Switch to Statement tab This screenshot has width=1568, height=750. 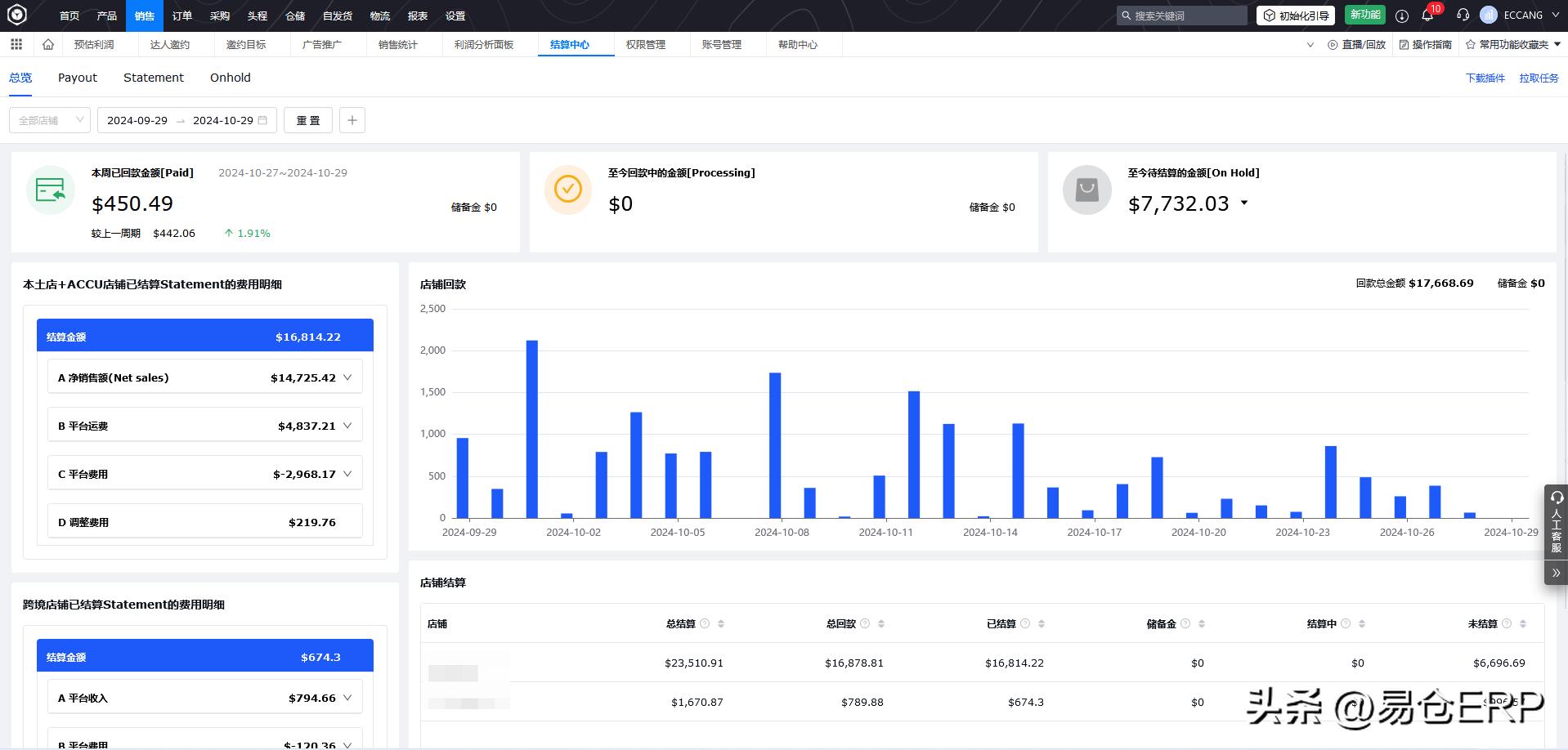coord(154,78)
